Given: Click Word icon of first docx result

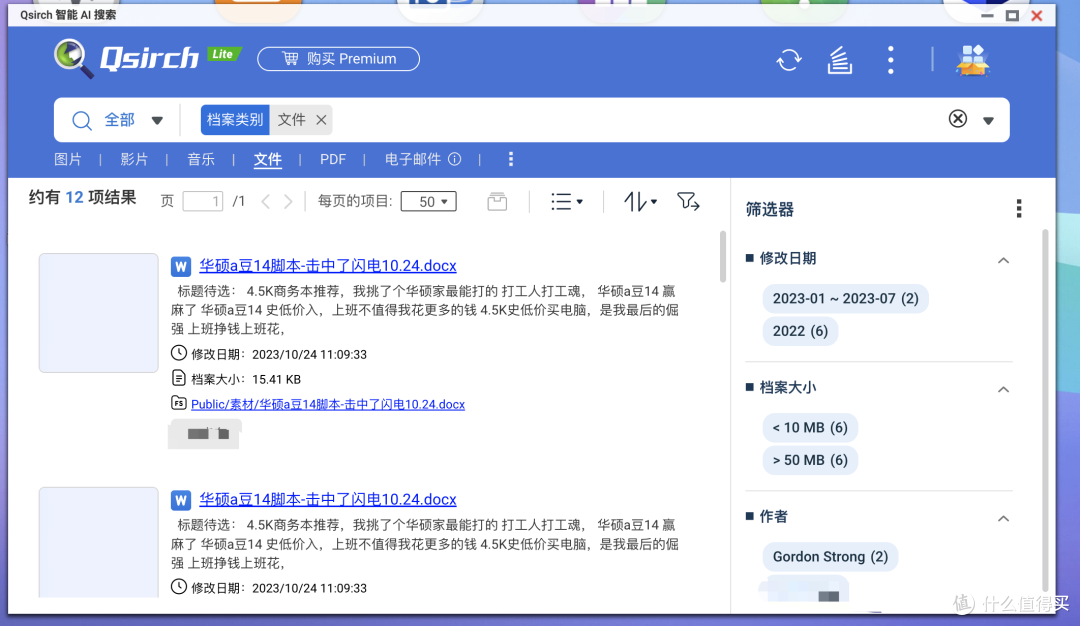Looking at the screenshot, I should coord(180,266).
